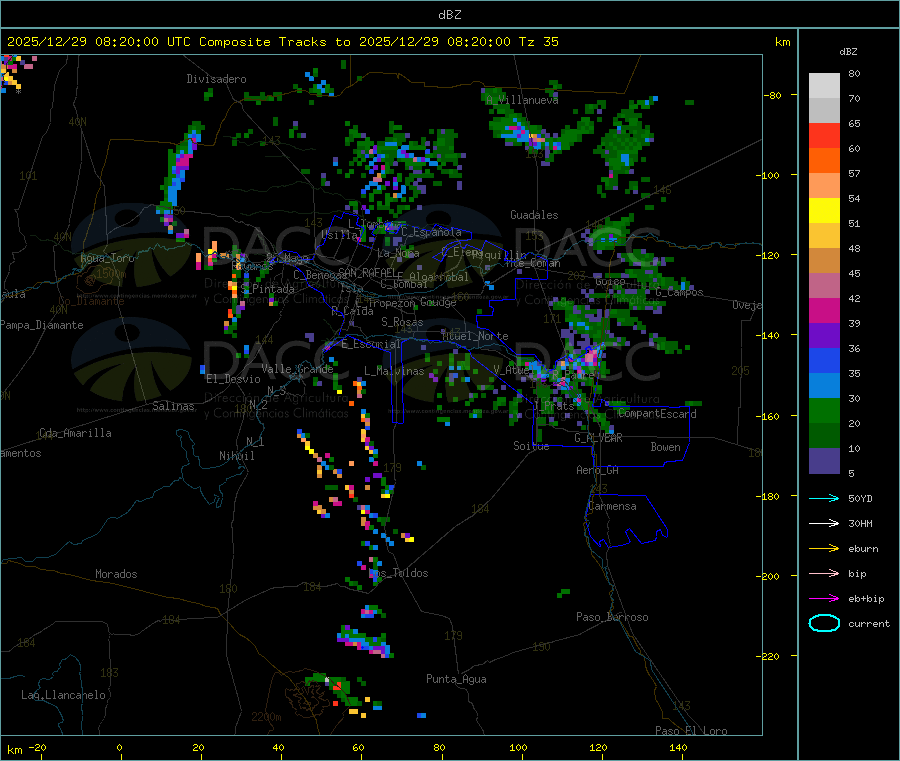Screen dimensions: 900x761
Task: Click the dBZ title at top
Action: click(449, 15)
